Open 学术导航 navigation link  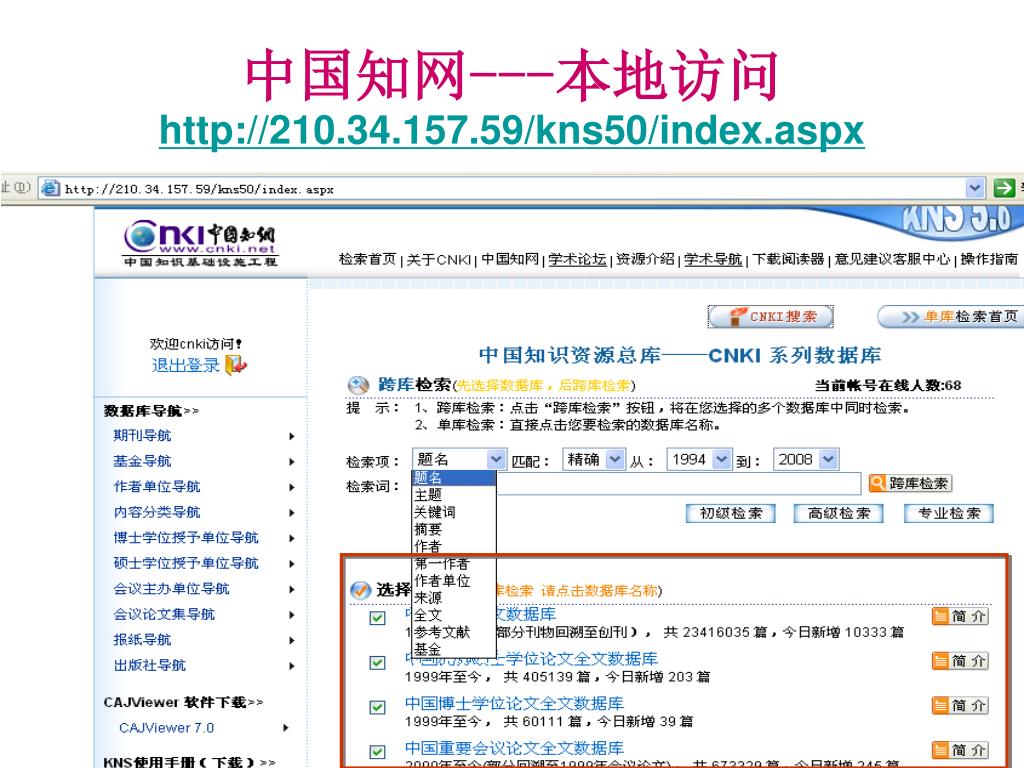coord(713,259)
